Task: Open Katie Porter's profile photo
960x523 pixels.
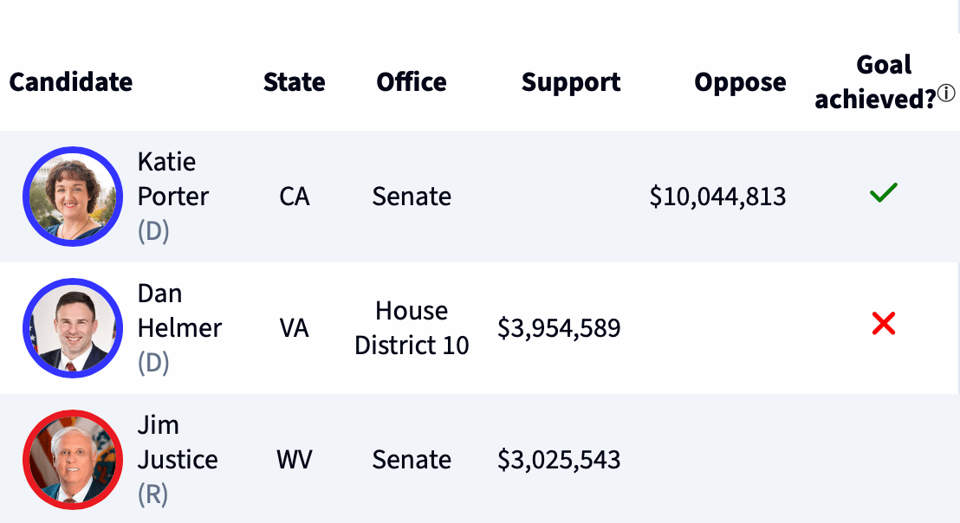Action: [x=72, y=196]
